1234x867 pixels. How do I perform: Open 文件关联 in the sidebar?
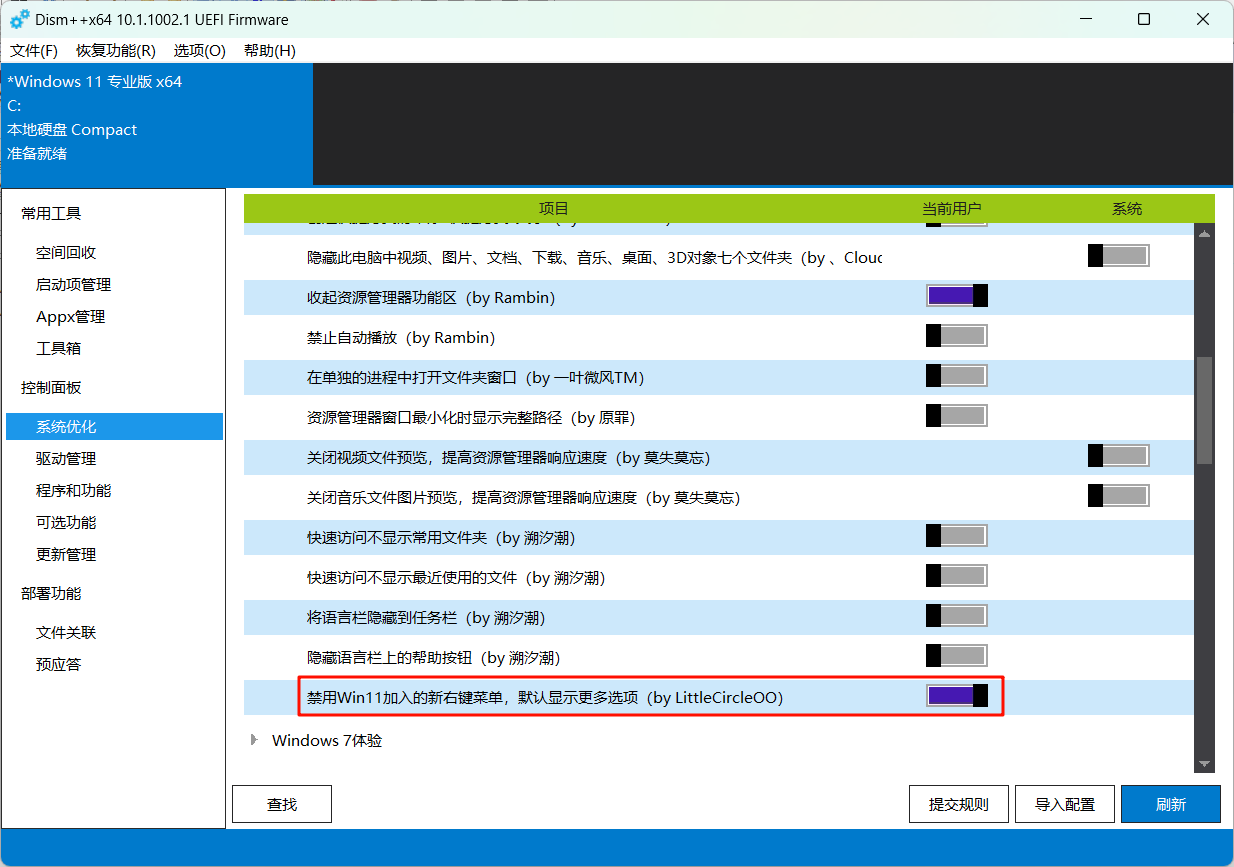point(66,633)
